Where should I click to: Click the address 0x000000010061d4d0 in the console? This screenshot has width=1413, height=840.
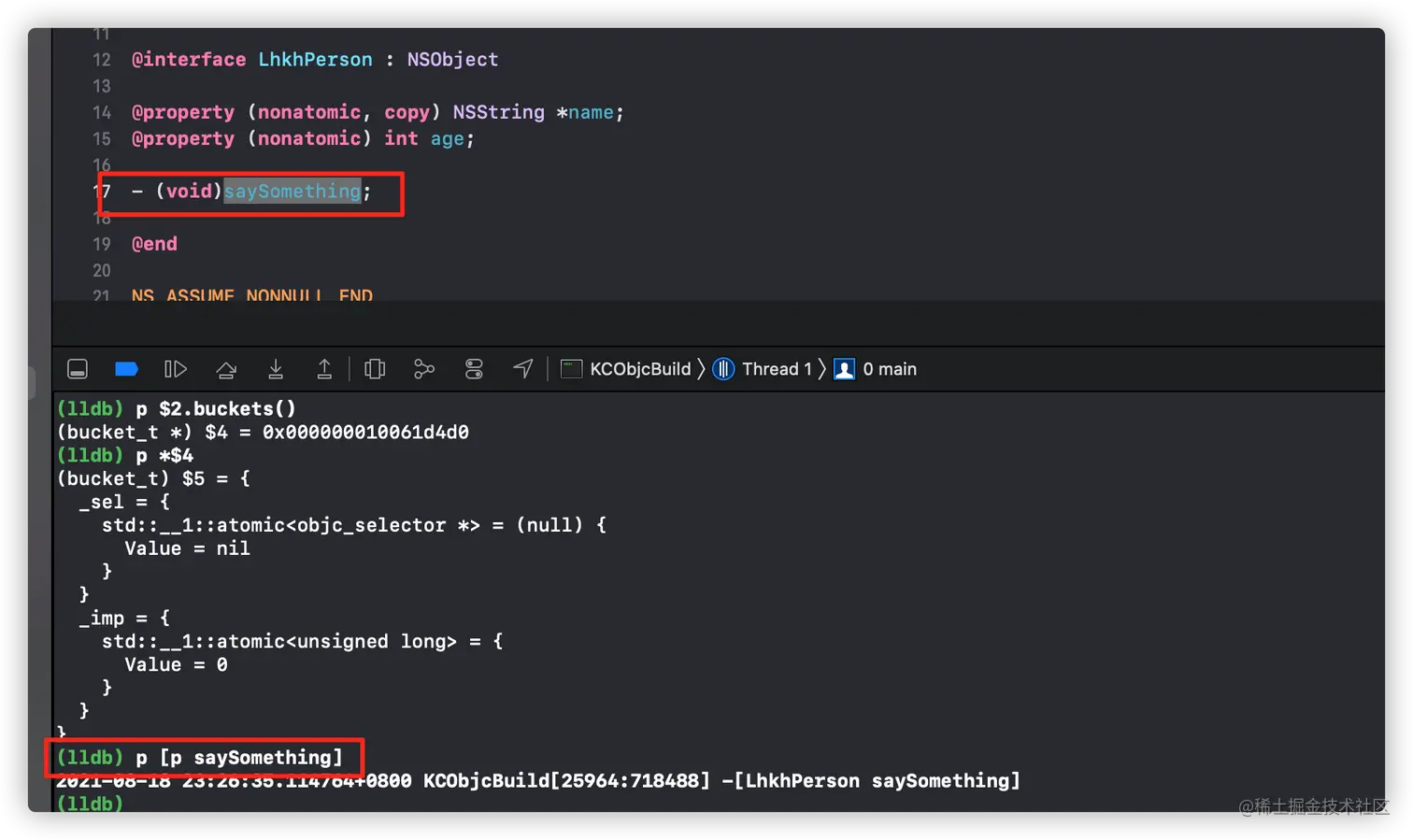pyautogui.click(x=365, y=433)
